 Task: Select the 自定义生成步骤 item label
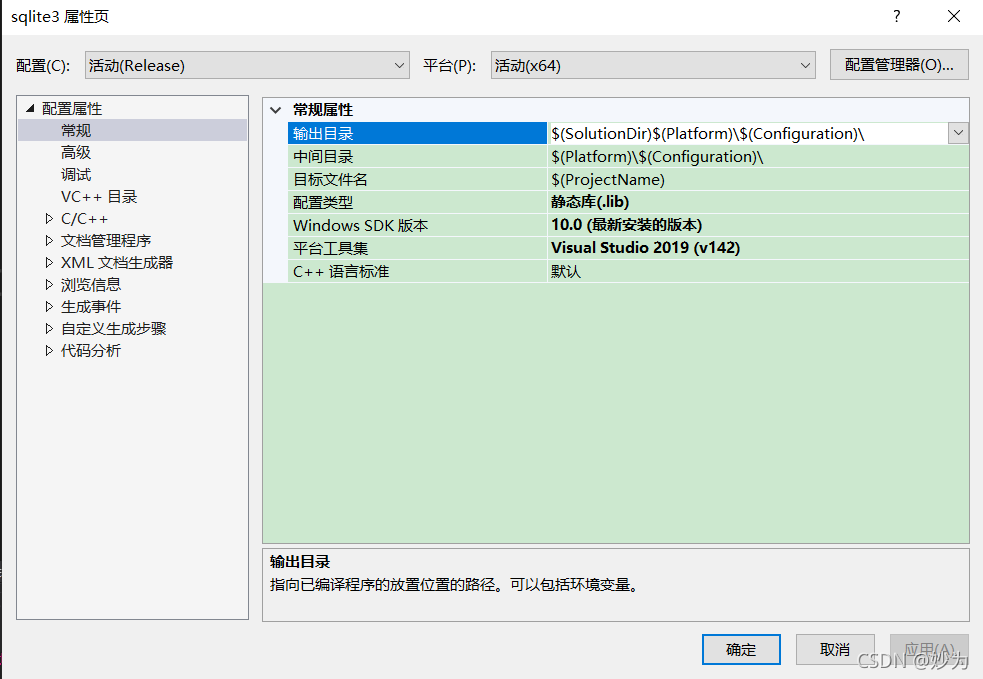tap(113, 329)
